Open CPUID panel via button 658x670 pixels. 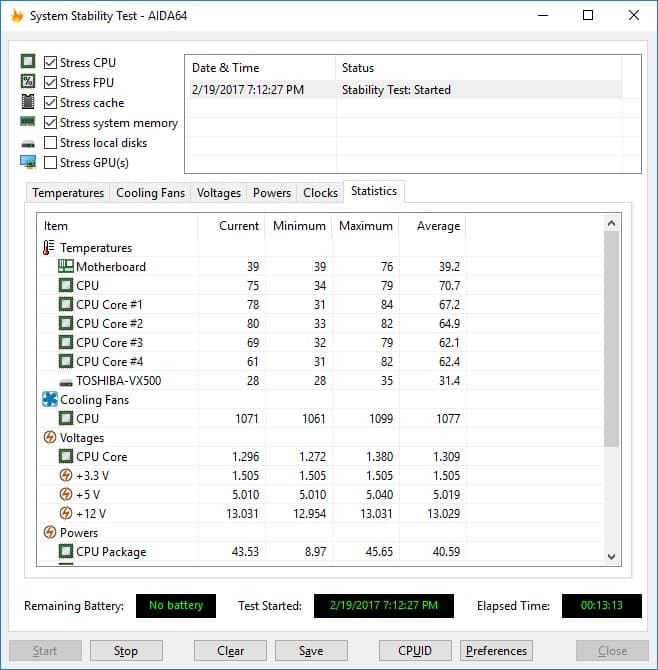tap(415, 651)
